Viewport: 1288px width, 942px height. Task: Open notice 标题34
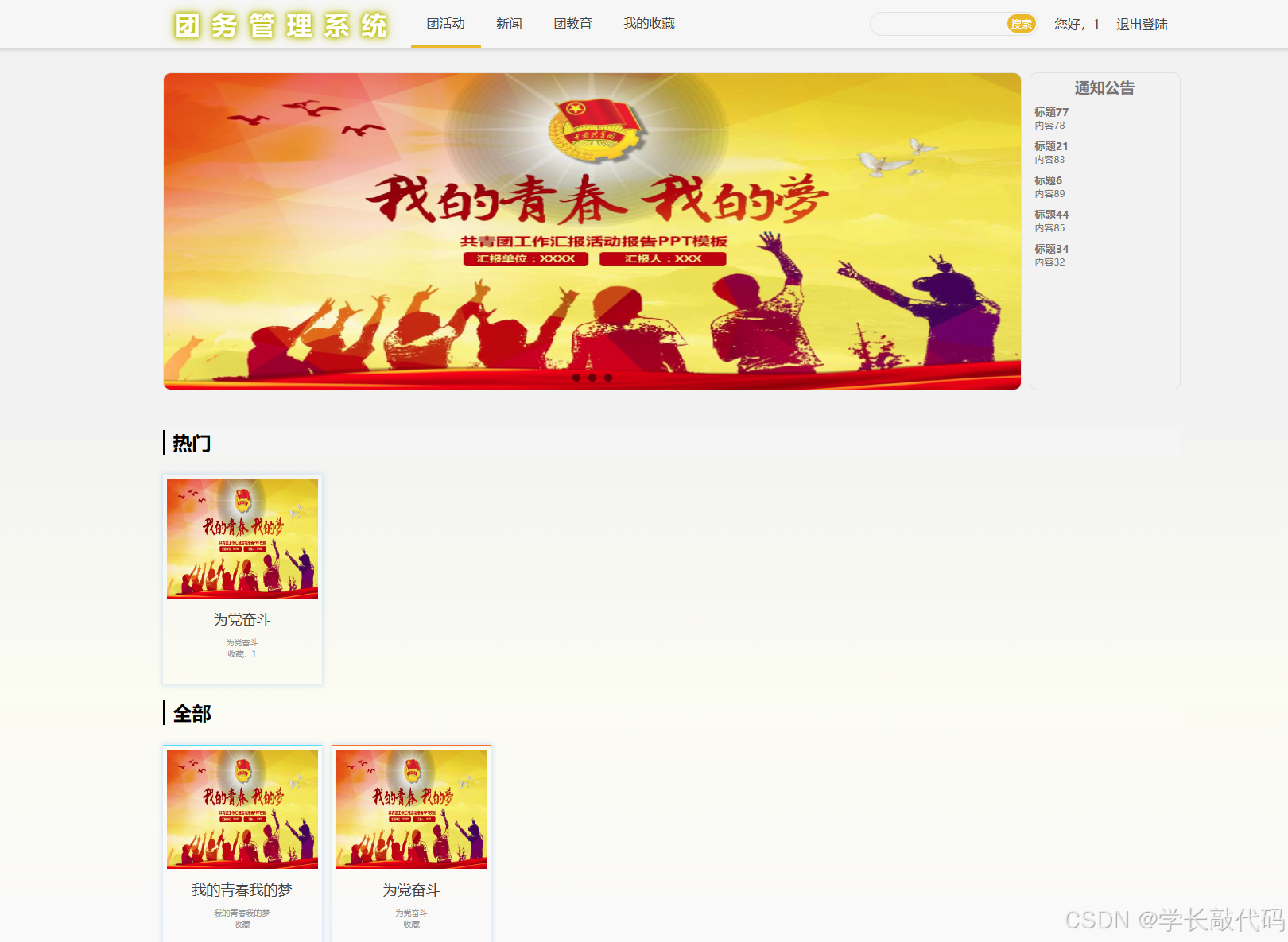1050,248
